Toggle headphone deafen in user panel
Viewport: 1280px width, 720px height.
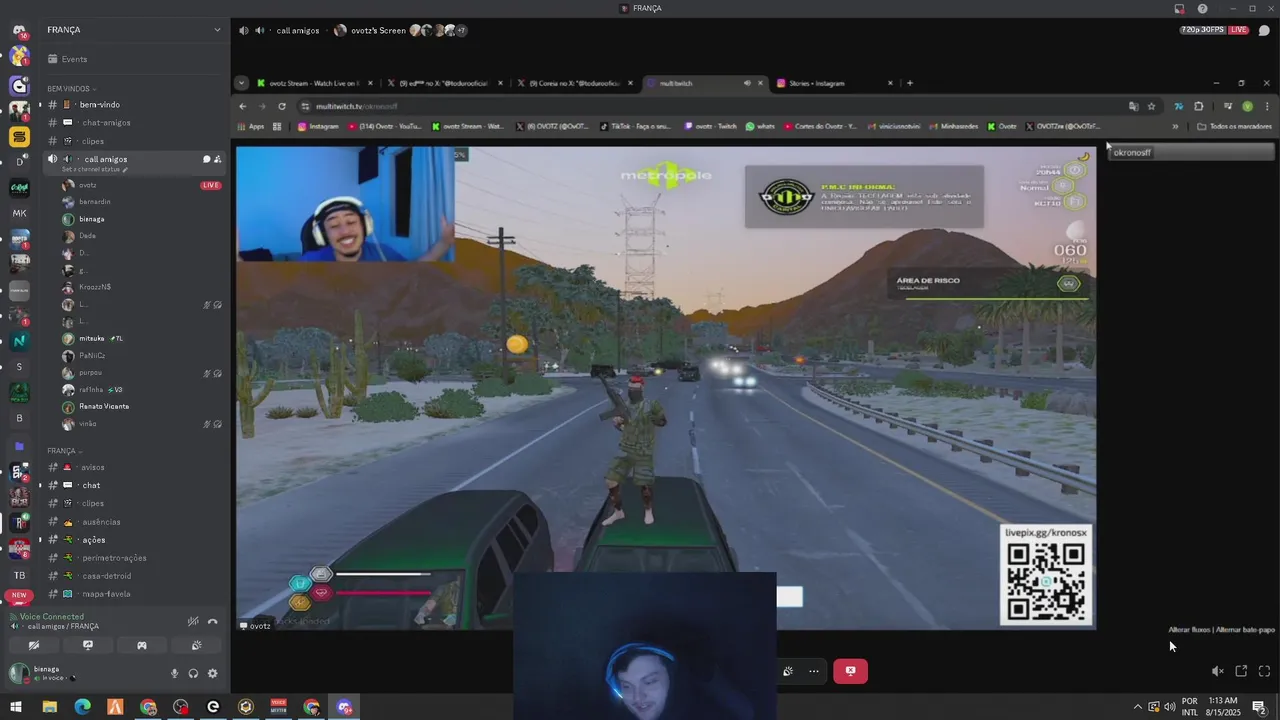193,674
